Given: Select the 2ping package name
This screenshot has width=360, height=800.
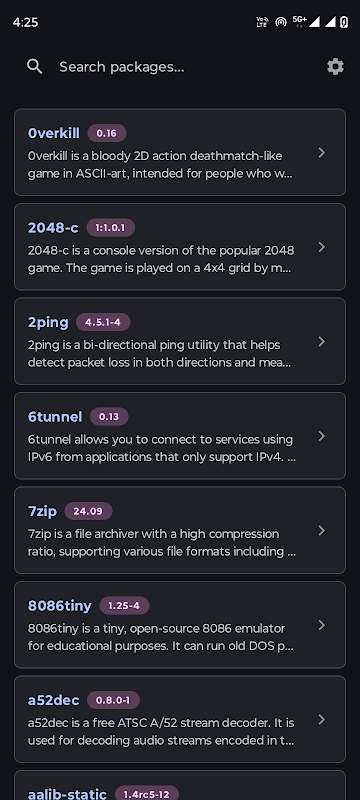Looking at the screenshot, I should 48,322.
